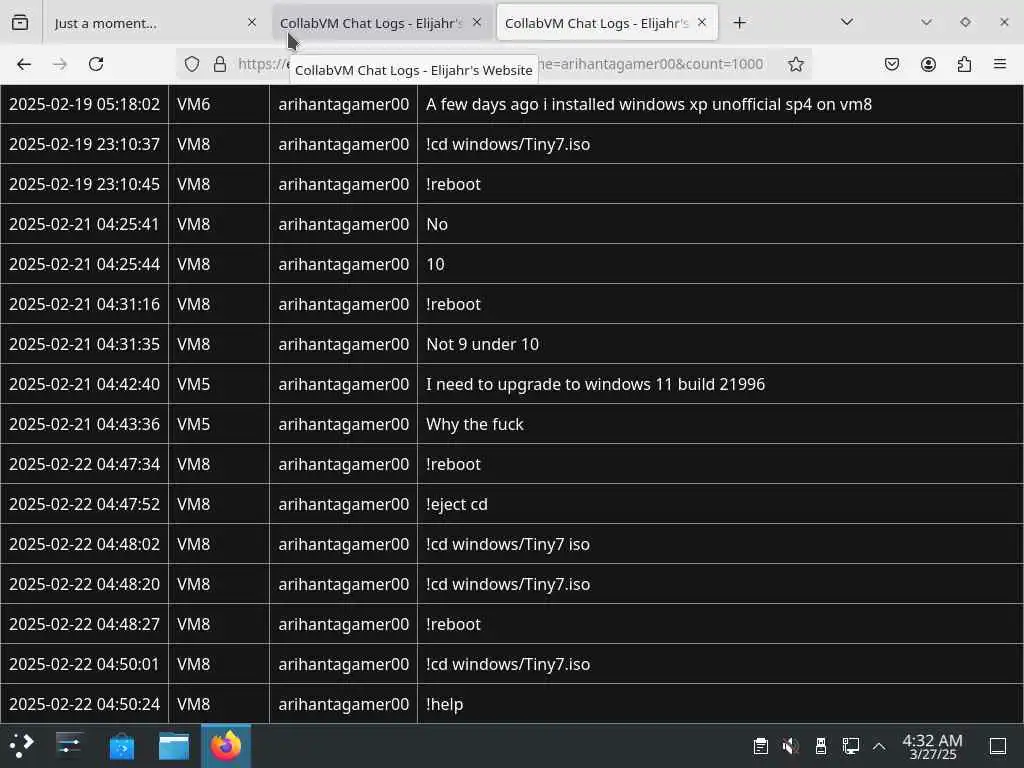Click window keep-above diamond button
Screen dimensions: 1024x768
pyautogui.click(x=965, y=22)
